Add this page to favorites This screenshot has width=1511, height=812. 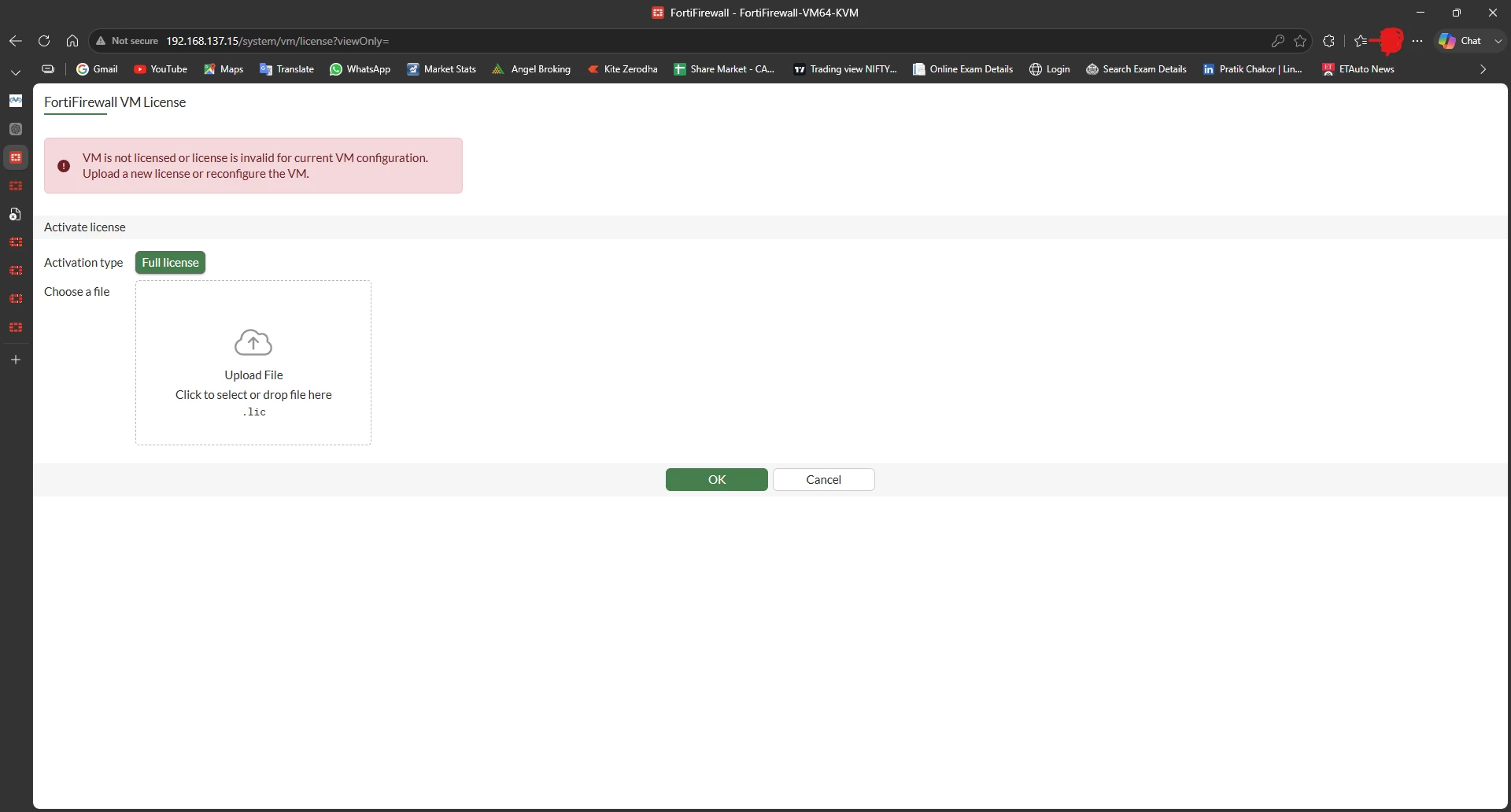1300,41
